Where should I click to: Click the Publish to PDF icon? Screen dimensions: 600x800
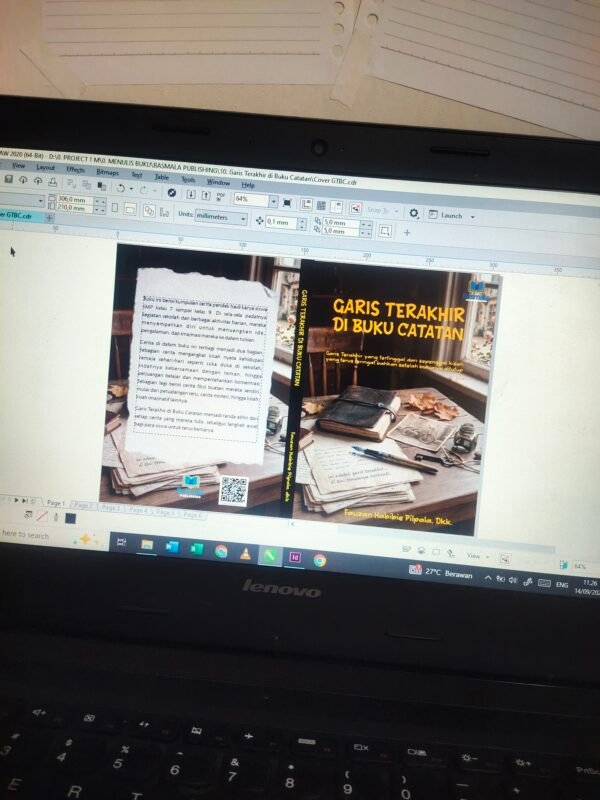click(x=220, y=196)
